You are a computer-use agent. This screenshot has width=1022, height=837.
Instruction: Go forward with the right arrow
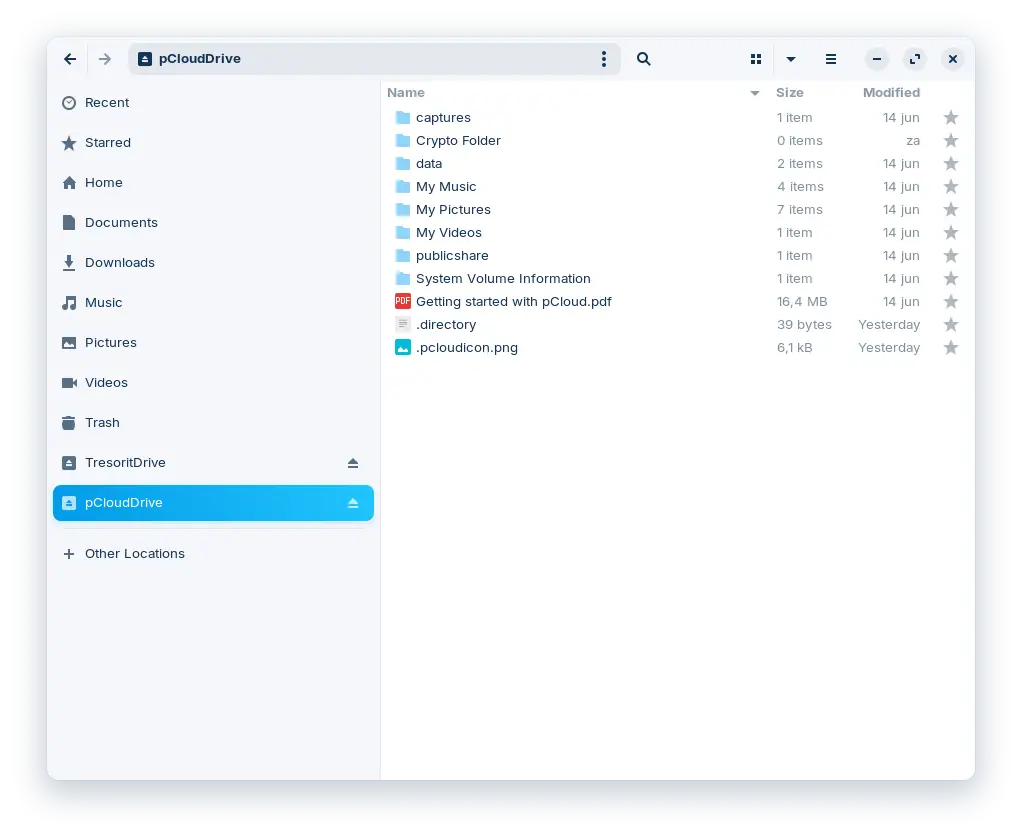[105, 59]
